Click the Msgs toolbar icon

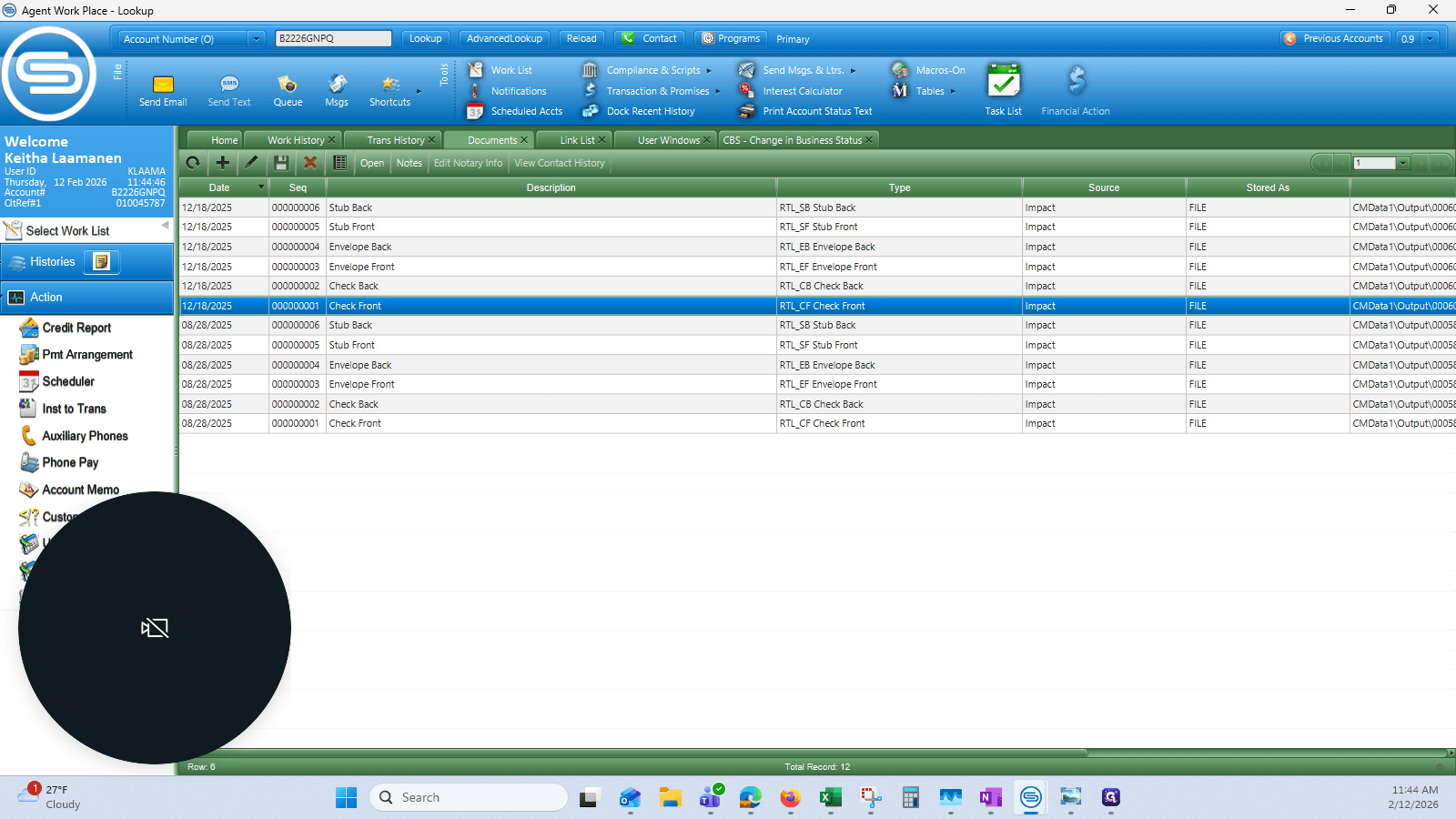pyautogui.click(x=337, y=85)
